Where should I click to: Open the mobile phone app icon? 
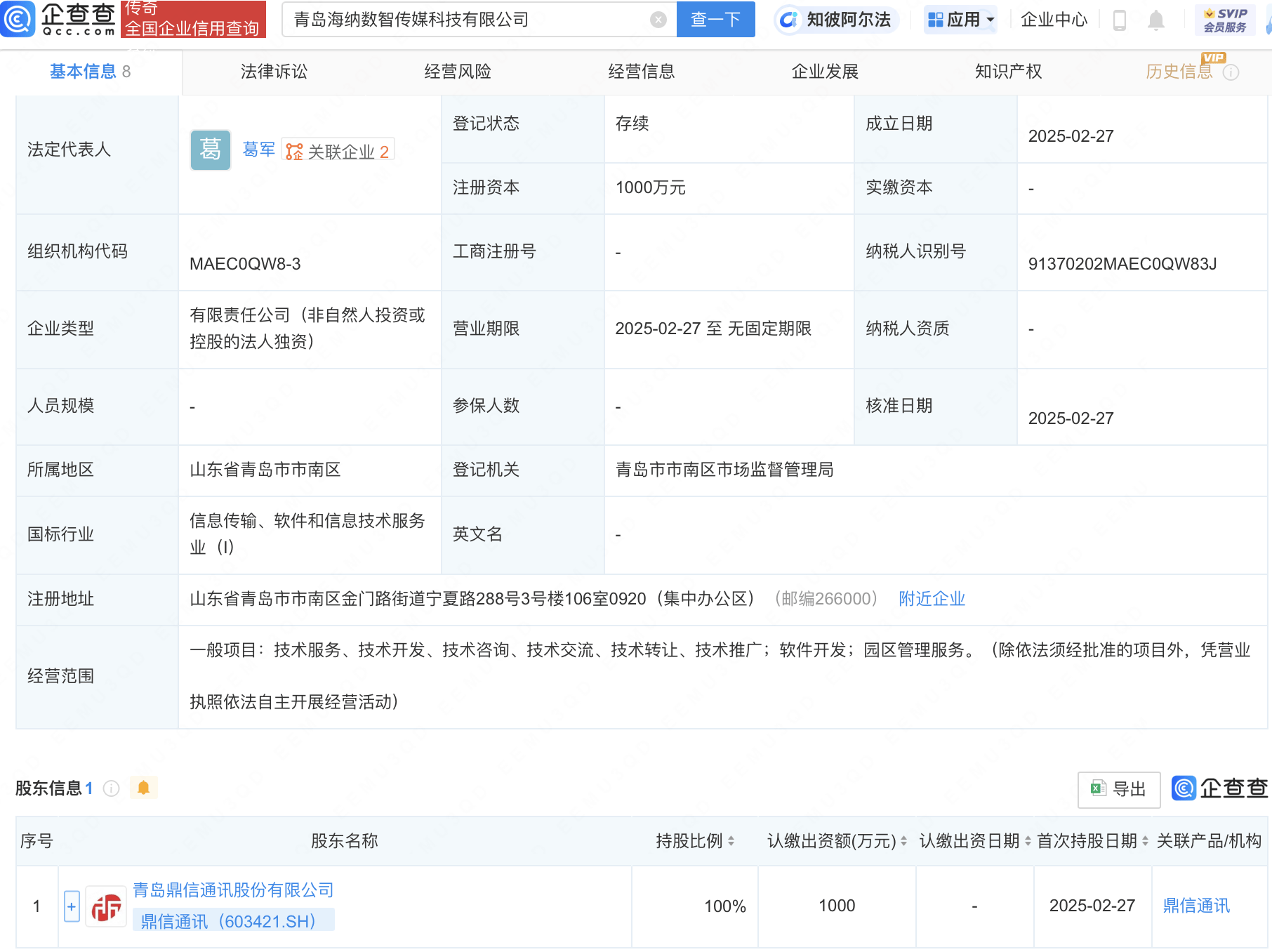1120,20
